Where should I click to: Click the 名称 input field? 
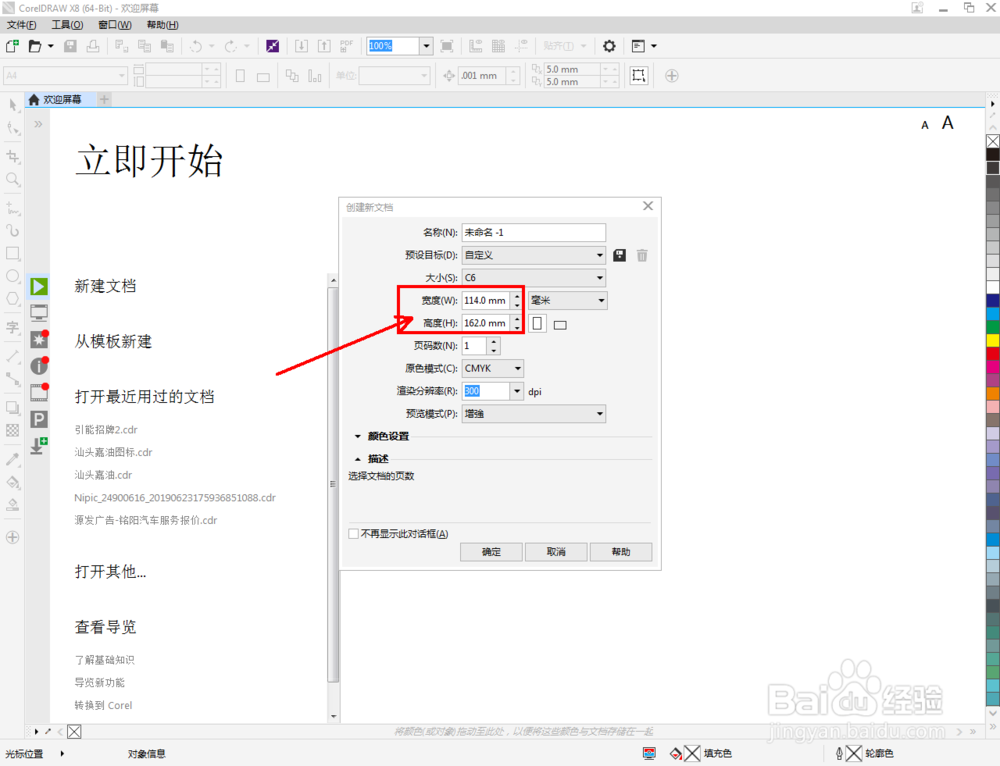[533, 233]
